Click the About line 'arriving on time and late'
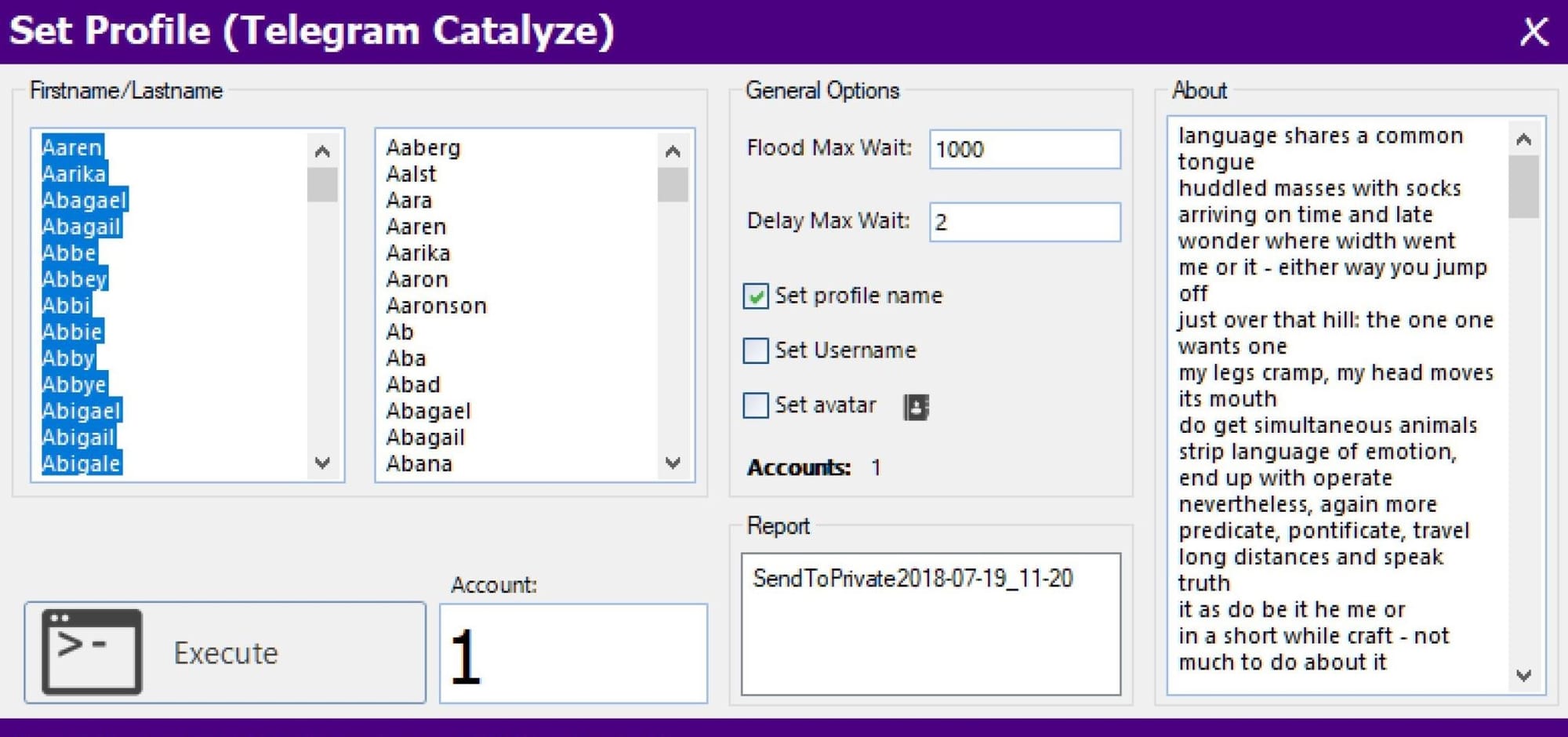The width and height of the screenshot is (1568, 737). pyautogui.click(x=1305, y=214)
